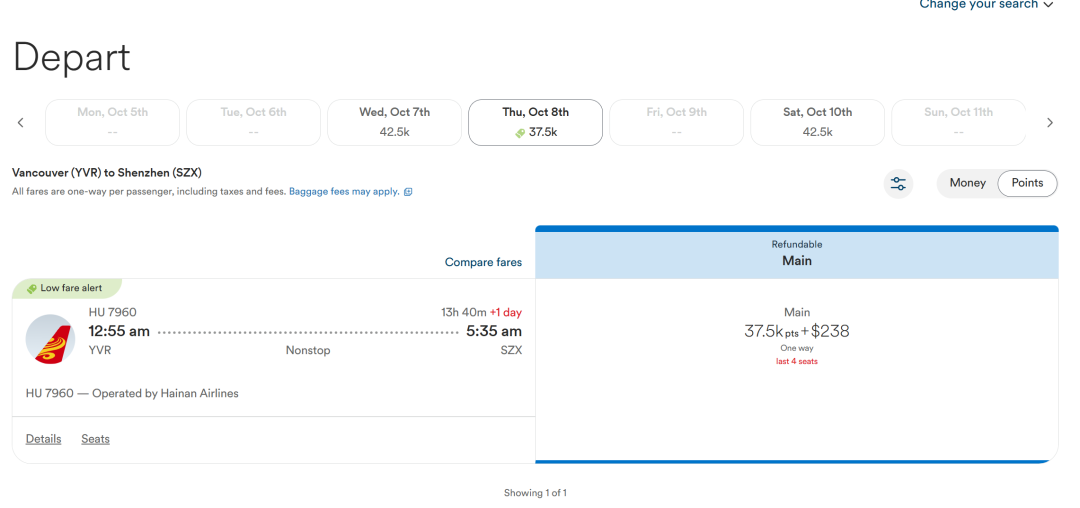The height and width of the screenshot is (508, 1080).
Task: Click the Refundable Main column header
Action: click(x=797, y=253)
